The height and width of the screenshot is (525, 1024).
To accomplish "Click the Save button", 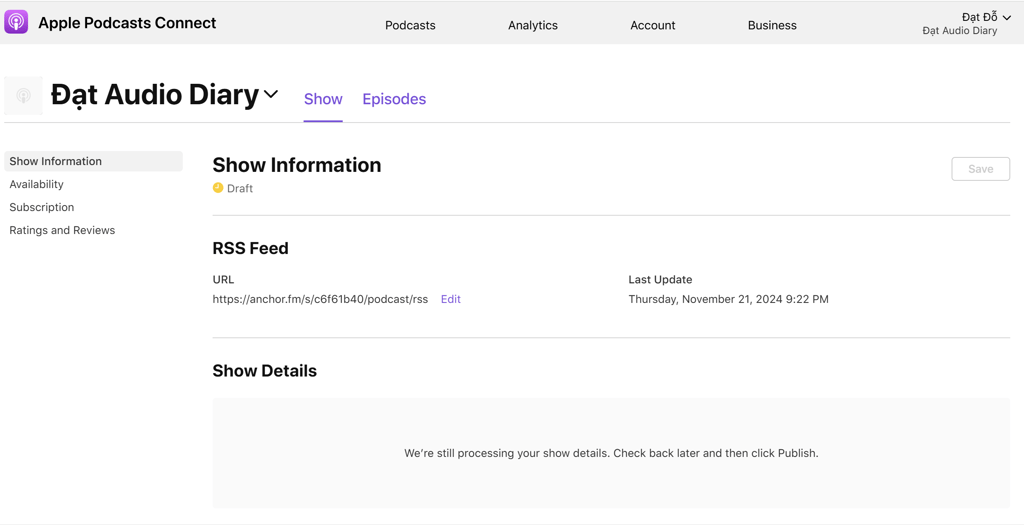I will click(x=980, y=169).
